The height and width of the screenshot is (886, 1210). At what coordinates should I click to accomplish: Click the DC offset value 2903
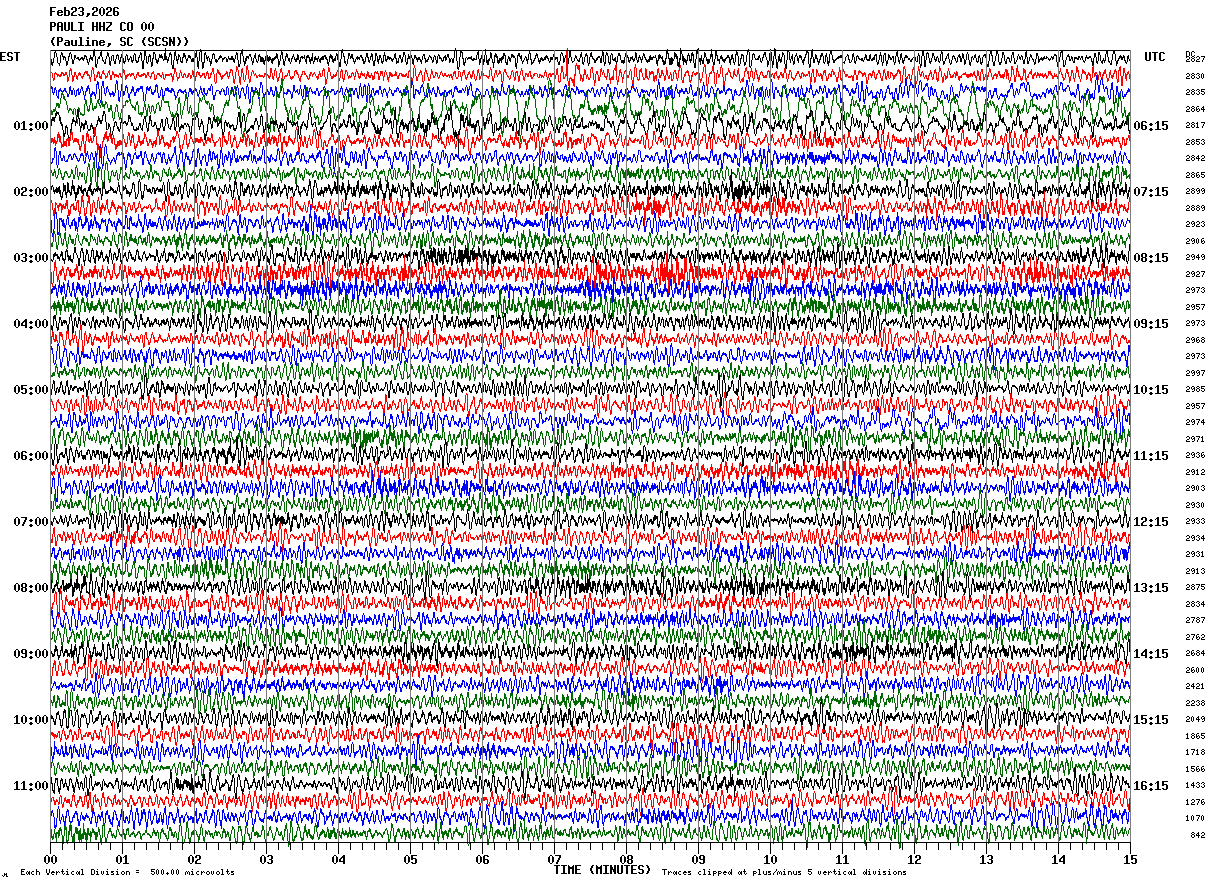(x=1195, y=488)
